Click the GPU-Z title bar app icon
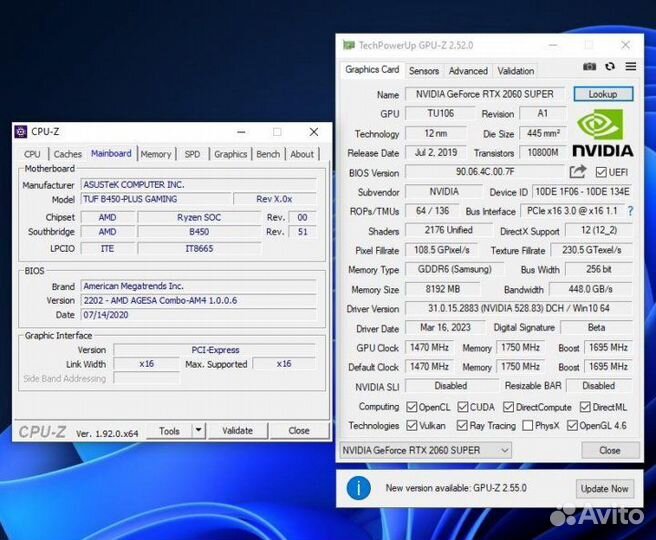This screenshot has height=540, width=656. (x=349, y=45)
